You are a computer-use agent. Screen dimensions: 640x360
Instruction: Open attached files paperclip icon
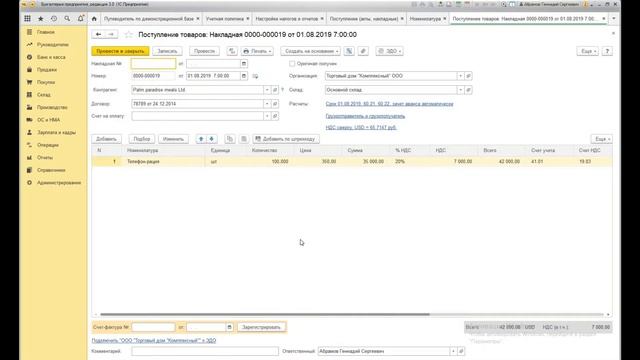point(363,51)
